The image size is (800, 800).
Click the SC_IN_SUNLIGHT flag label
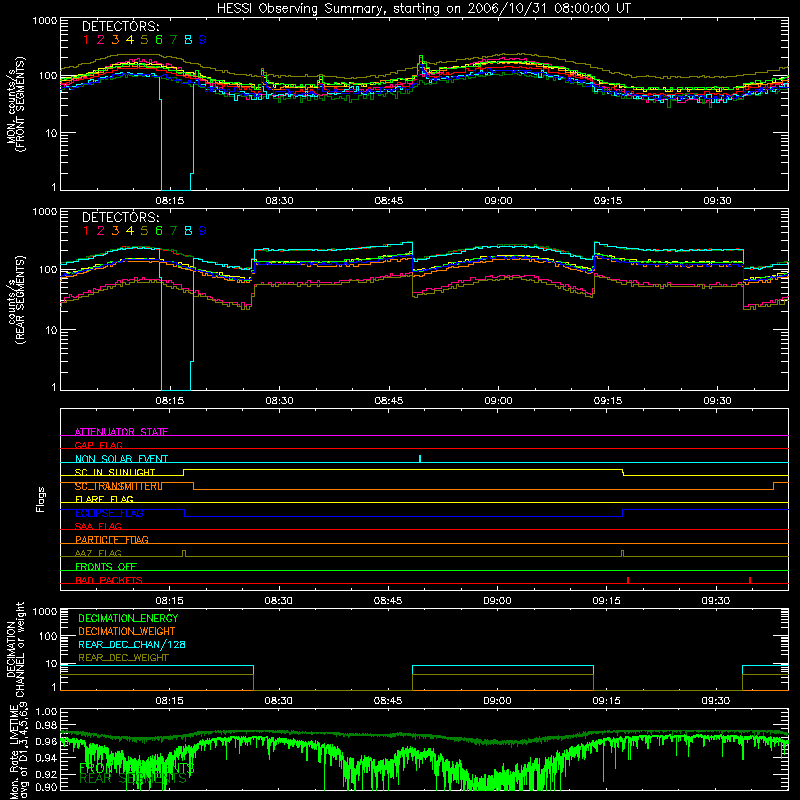tap(115, 472)
